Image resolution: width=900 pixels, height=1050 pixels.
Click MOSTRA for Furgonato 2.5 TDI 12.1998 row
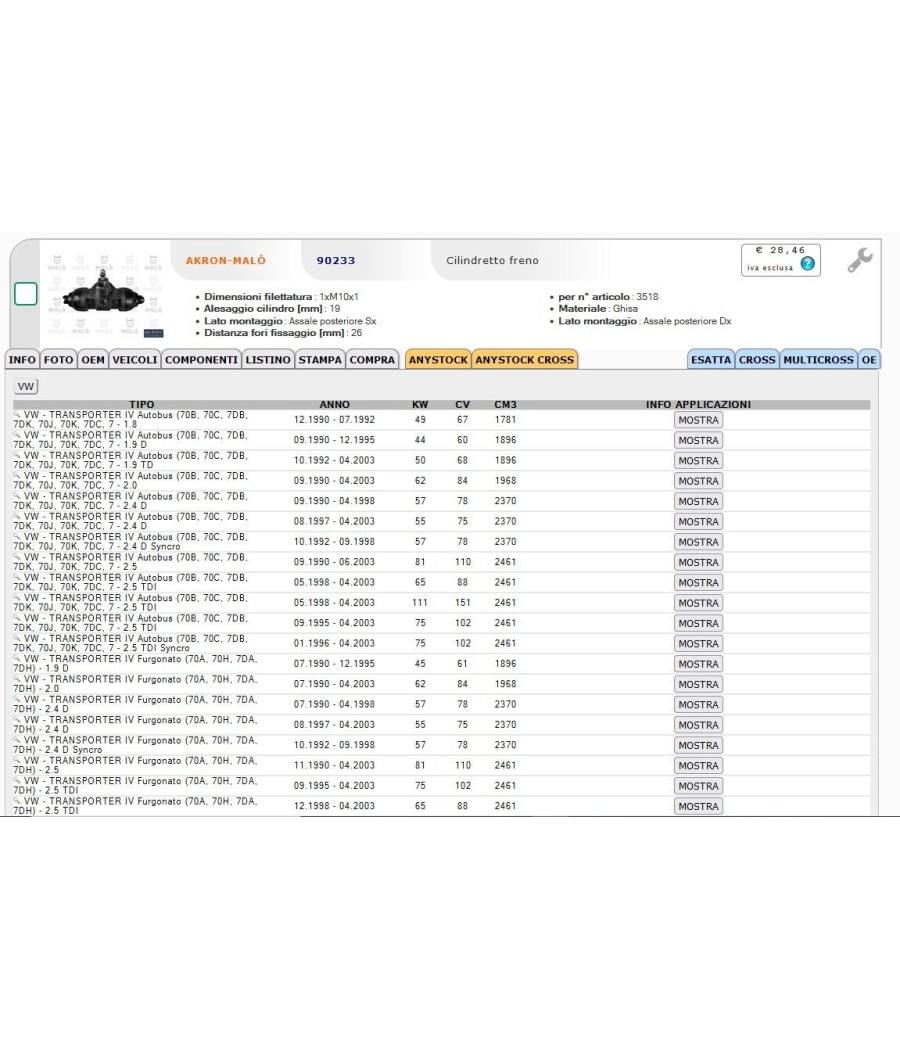[x=698, y=806]
